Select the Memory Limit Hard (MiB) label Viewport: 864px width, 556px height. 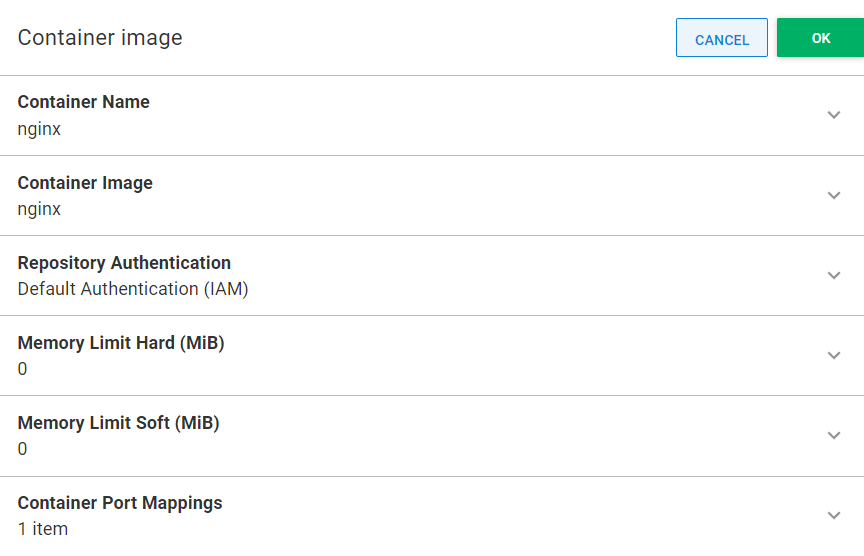coord(121,343)
